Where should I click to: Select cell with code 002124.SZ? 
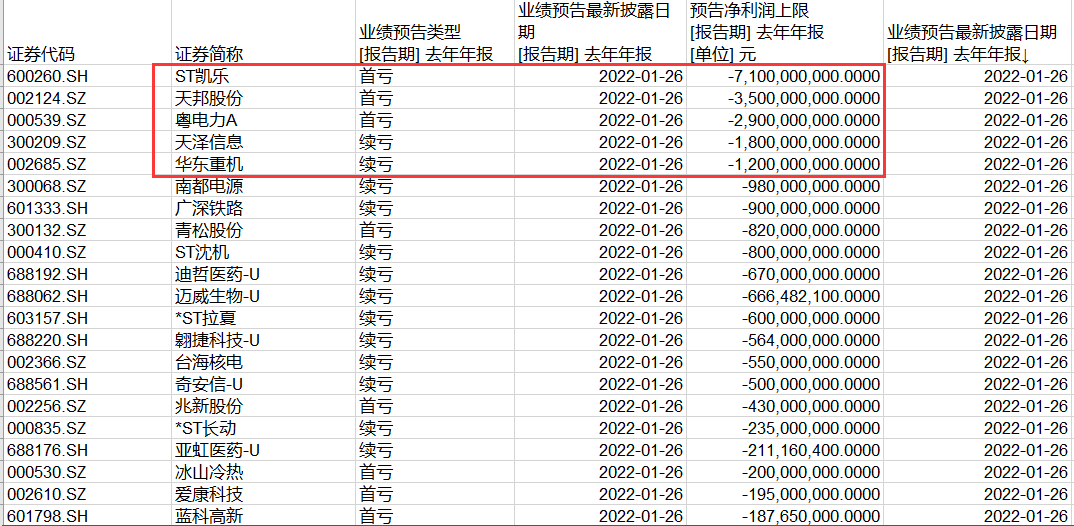(x=87, y=99)
